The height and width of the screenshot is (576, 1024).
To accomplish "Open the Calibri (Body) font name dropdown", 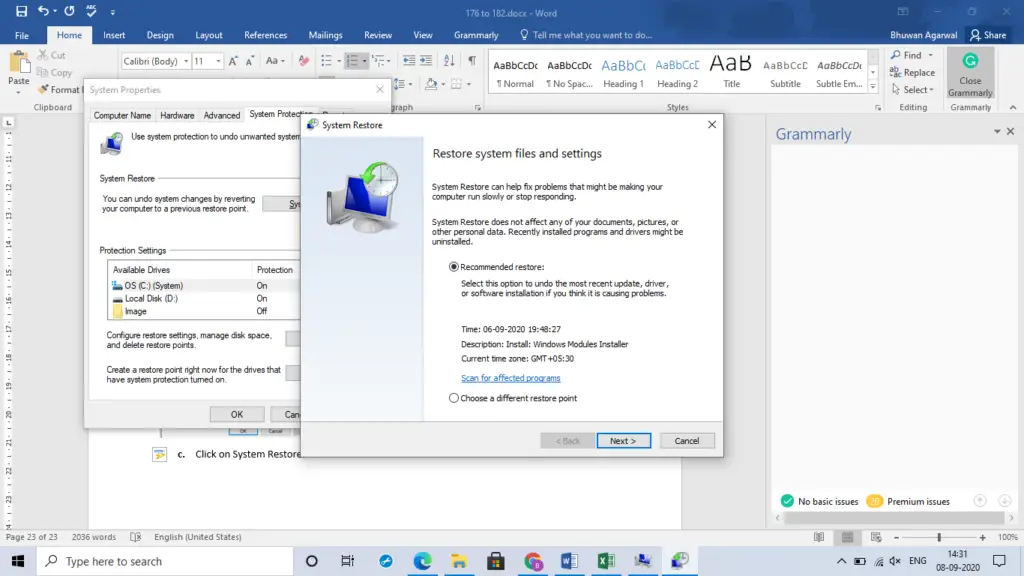I will point(186,61).
